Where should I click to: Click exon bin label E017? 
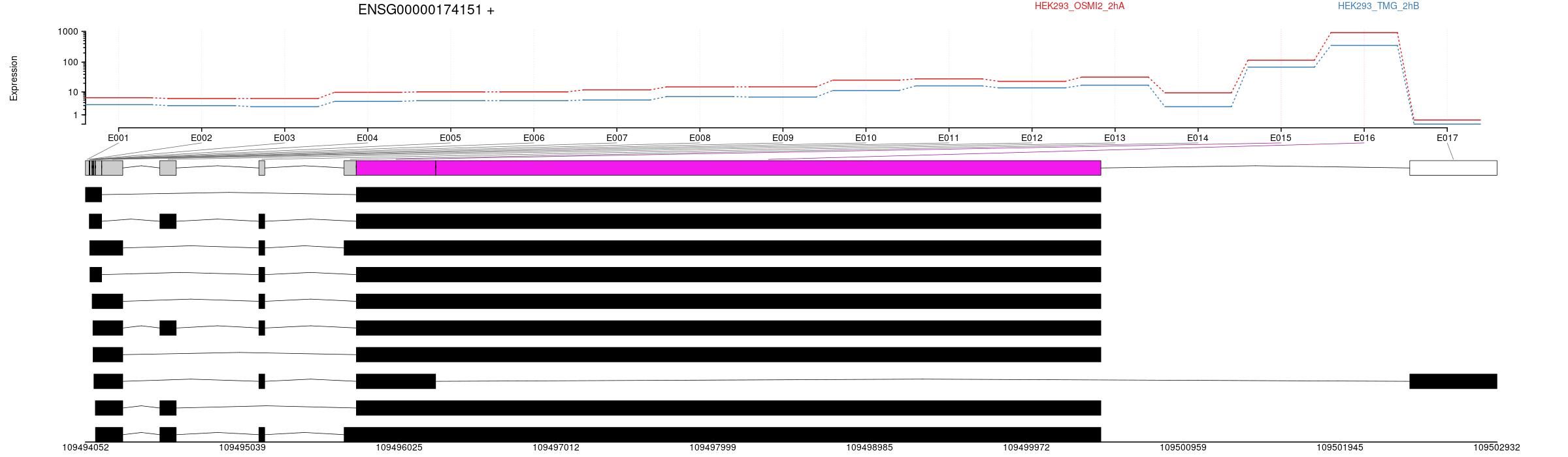(x=1447, y=138)
